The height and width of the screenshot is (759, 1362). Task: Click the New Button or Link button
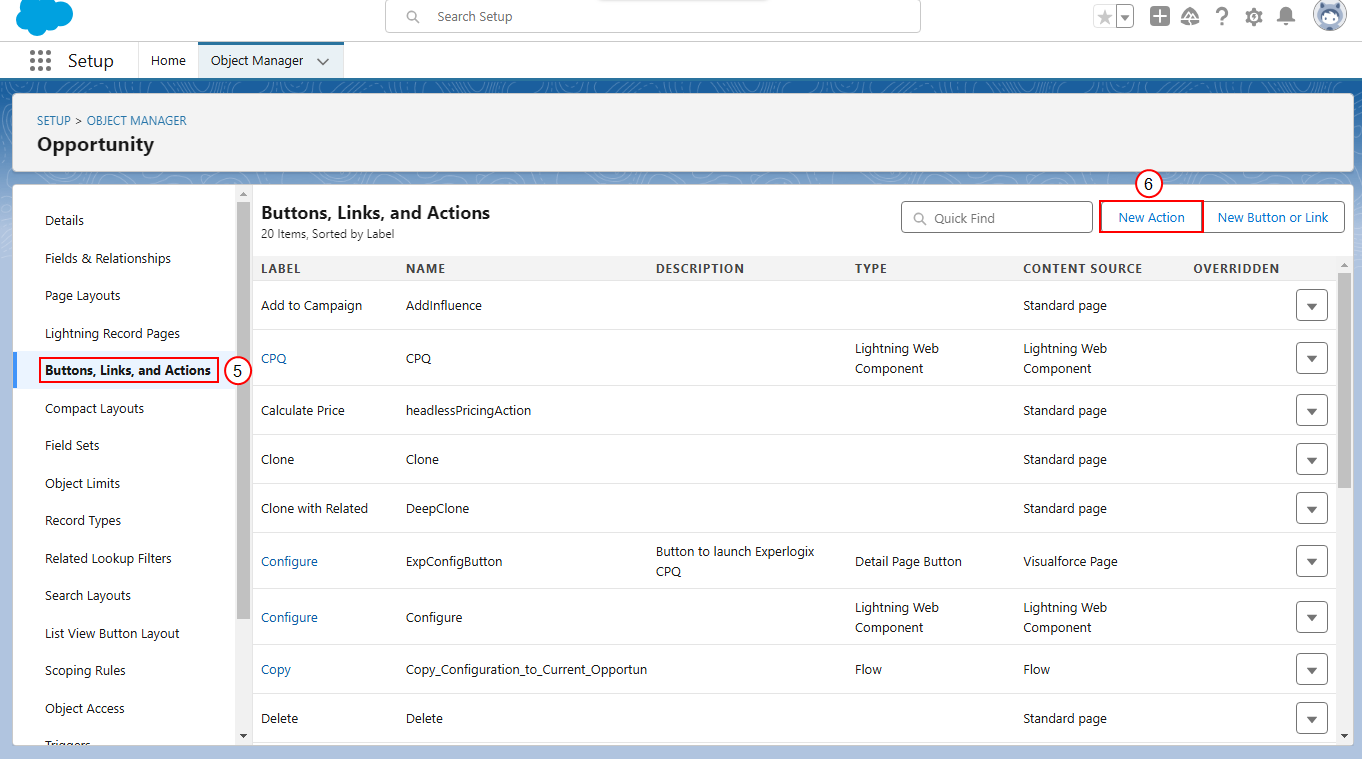[x=1273, y=217]
